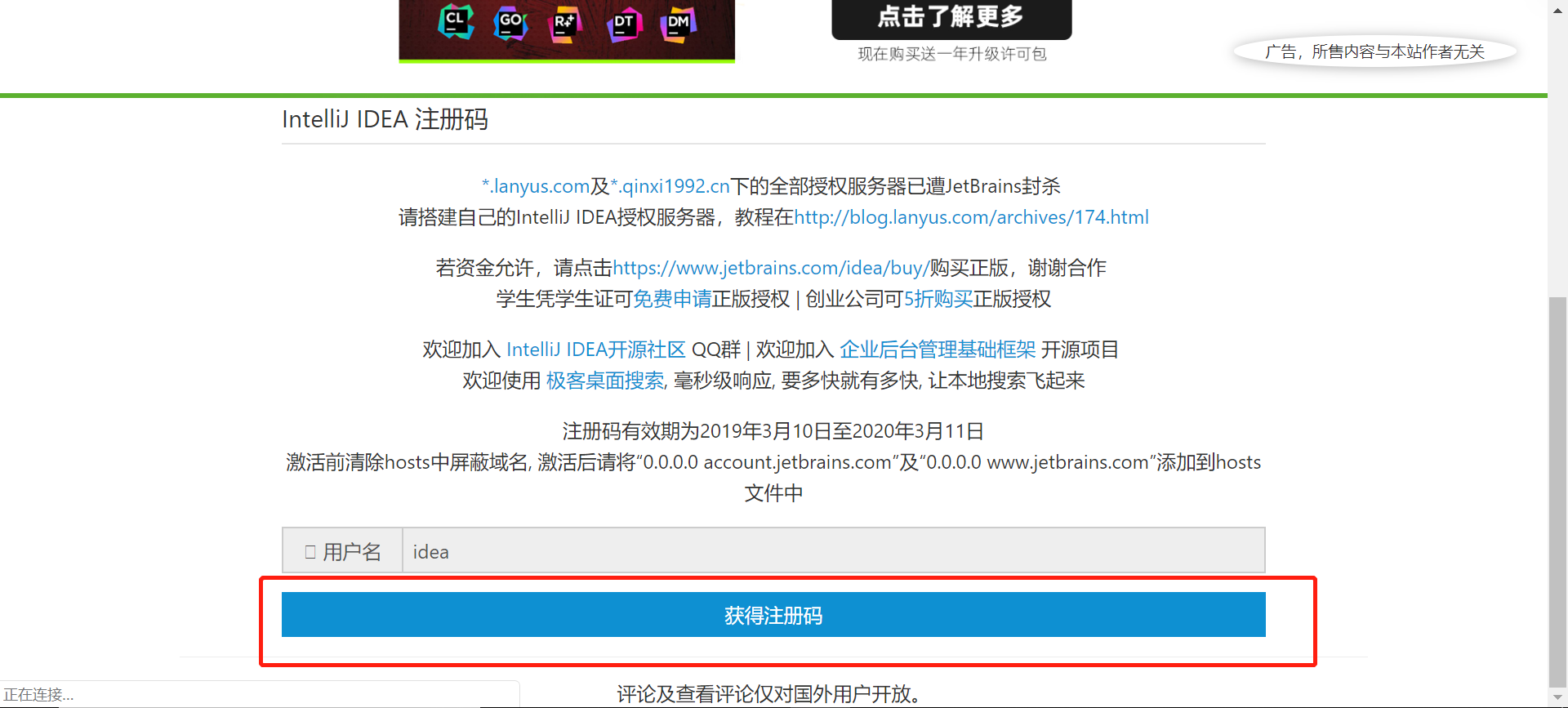The width and height of the screenshot is (1568, 708).
Task: Click the page vertical scrollbar thumb
Action: 1558,494
